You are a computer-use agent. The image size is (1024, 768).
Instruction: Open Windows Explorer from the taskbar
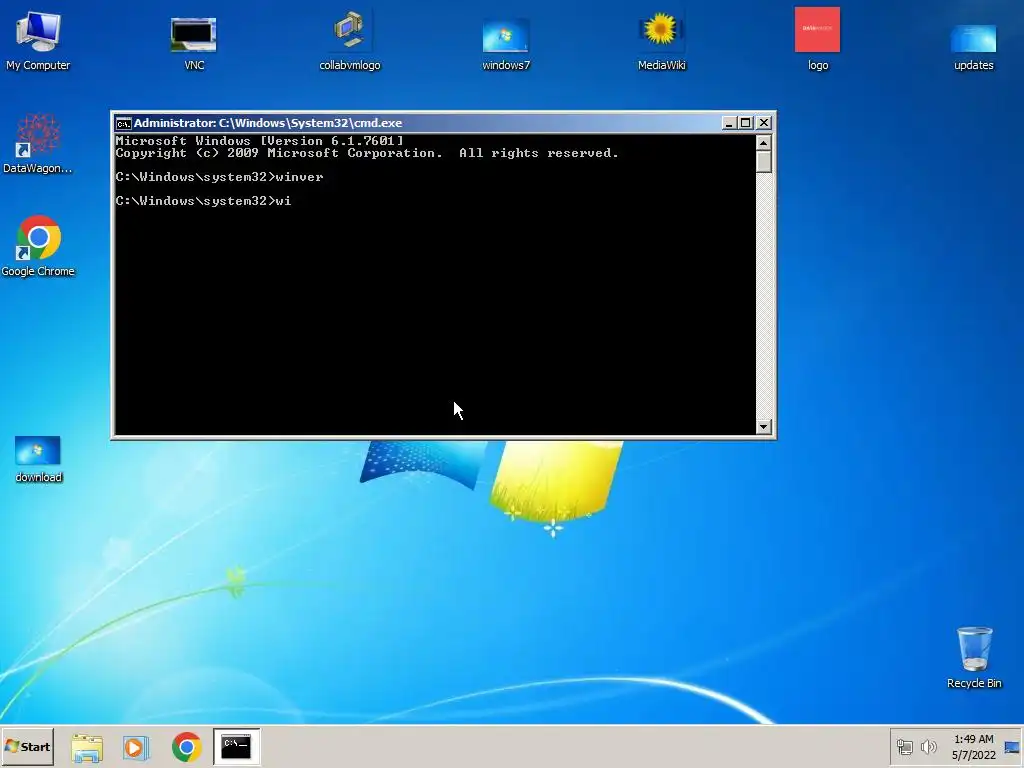87,747
